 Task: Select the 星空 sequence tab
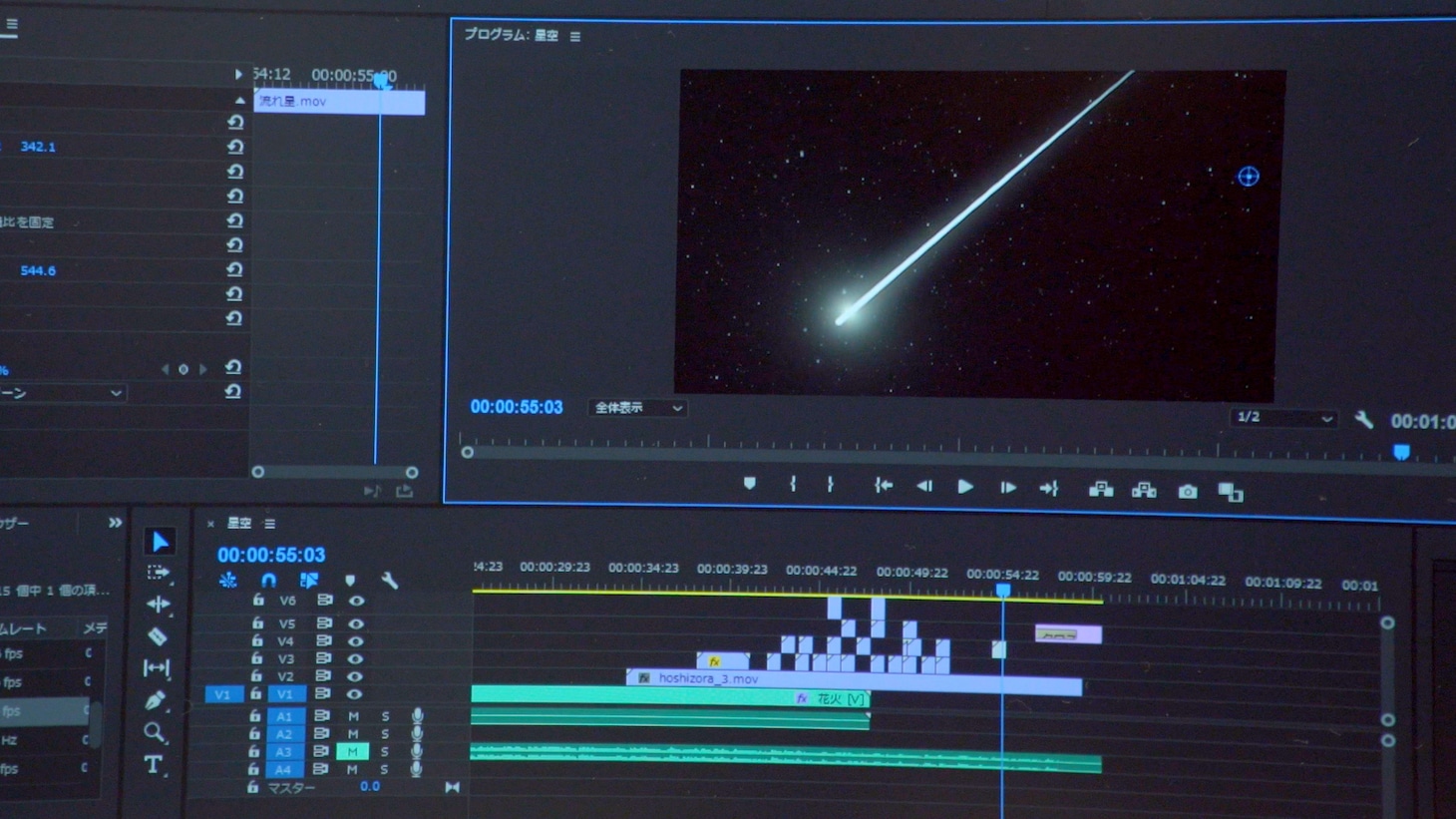(x=239, y=523)
